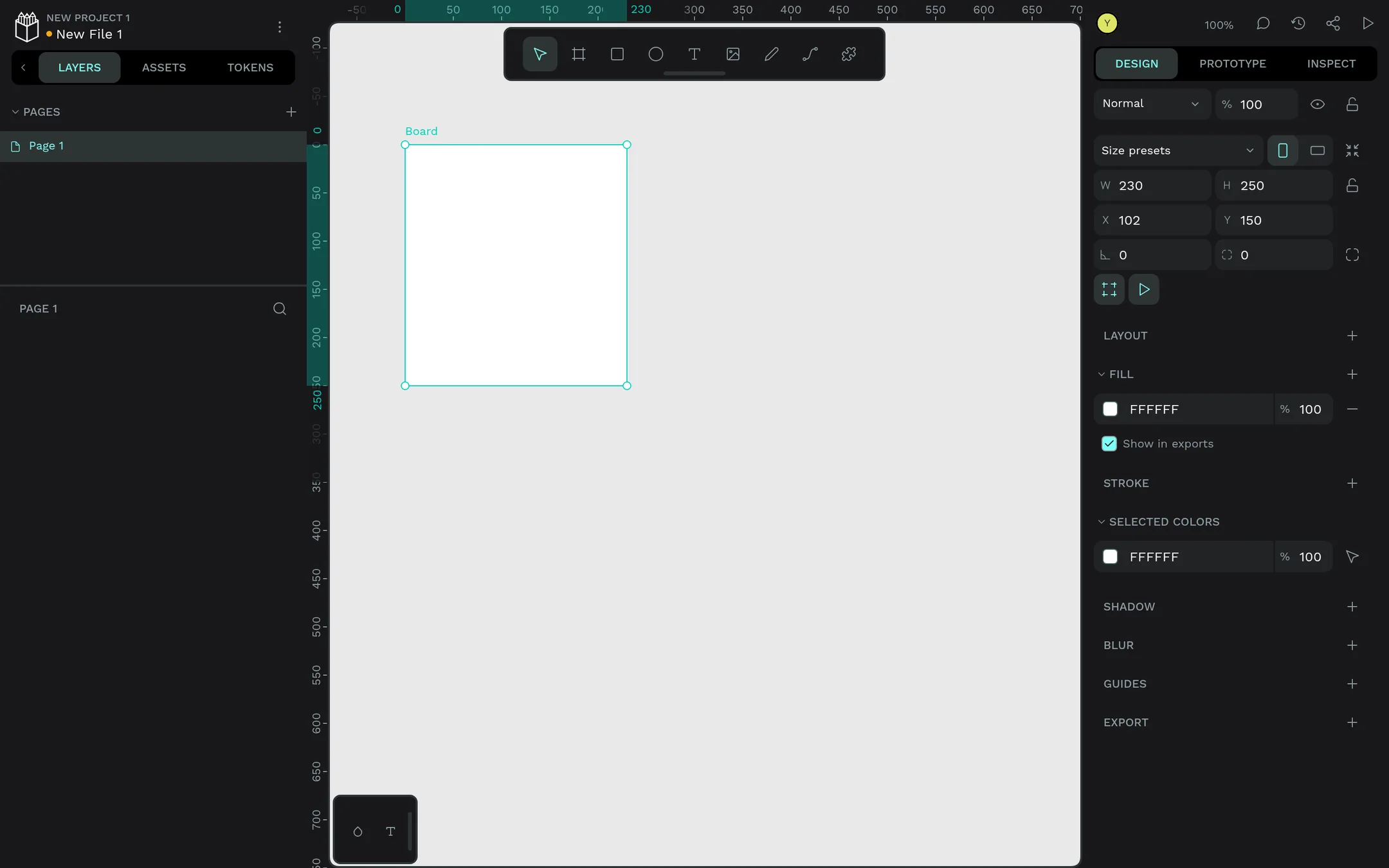Open the version history clock icon
Viewport: 1389px width, 868px height.
tap(1298, 24)
